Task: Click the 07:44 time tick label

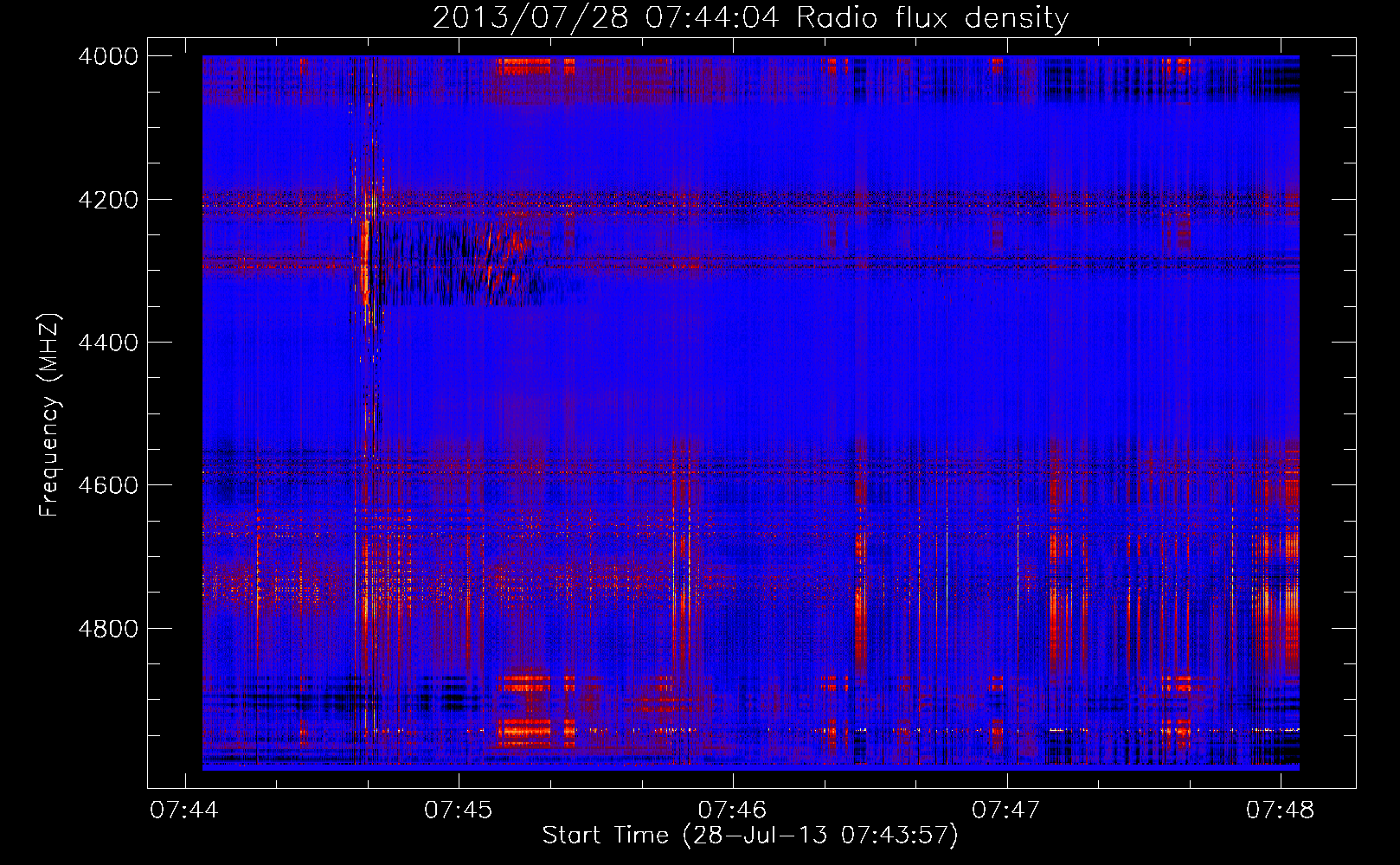Action: pyautogui.click(x=184, y=810)
